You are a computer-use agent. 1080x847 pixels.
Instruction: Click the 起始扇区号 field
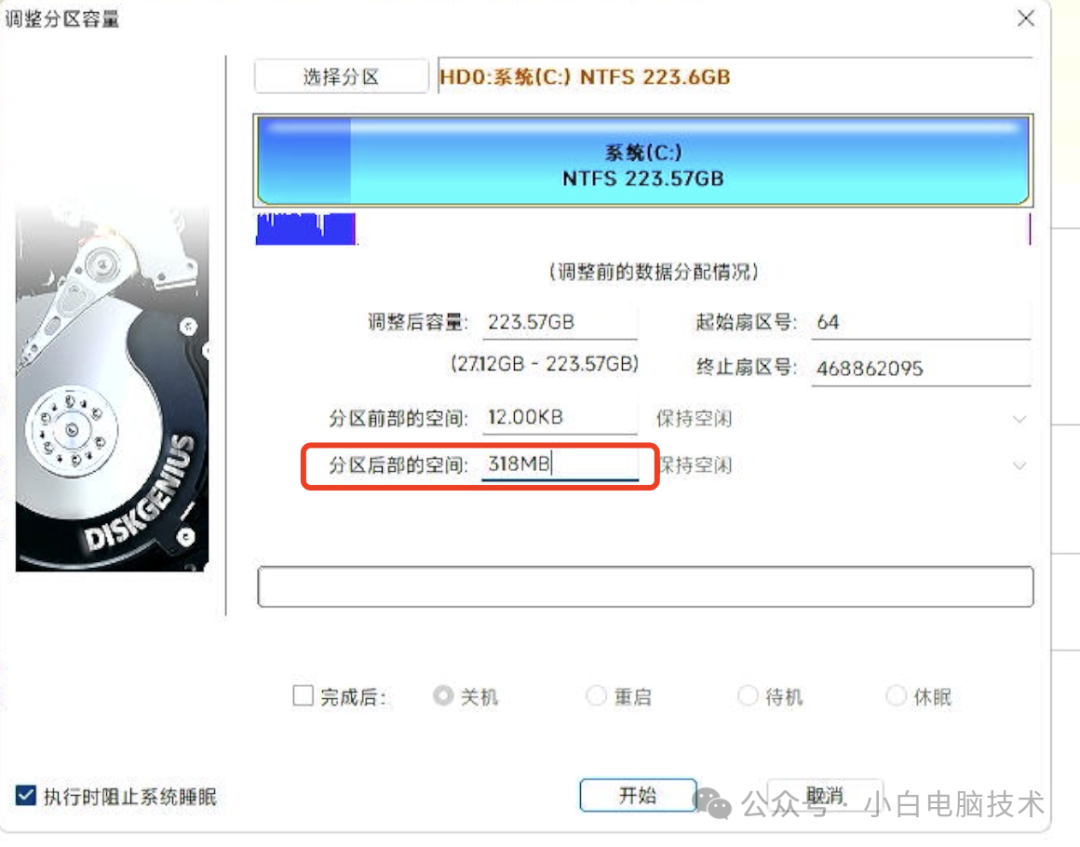pos(921,322)
